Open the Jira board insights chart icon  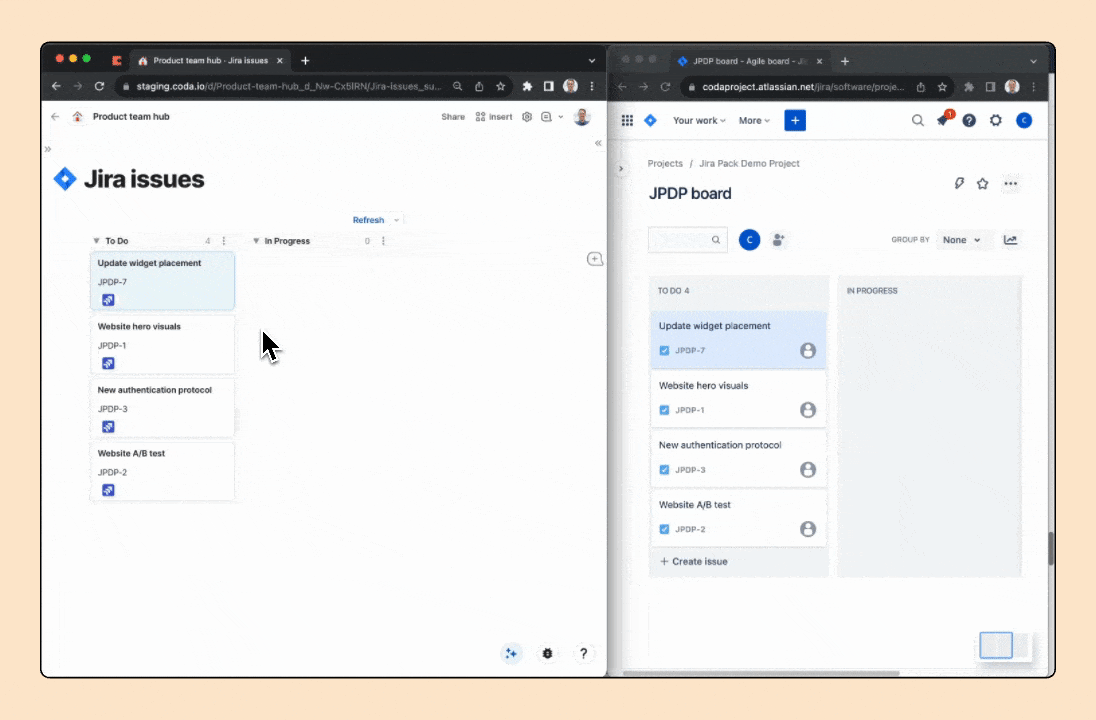(1010, 240)
